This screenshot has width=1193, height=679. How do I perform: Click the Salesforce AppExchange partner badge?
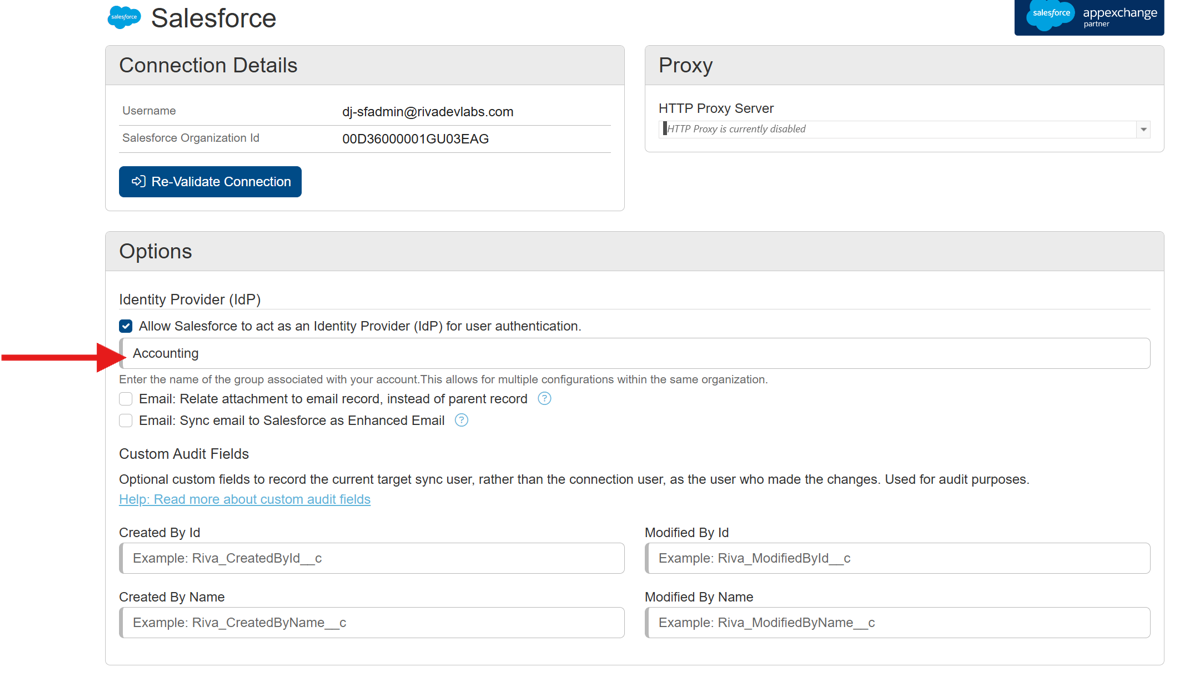1089,17
